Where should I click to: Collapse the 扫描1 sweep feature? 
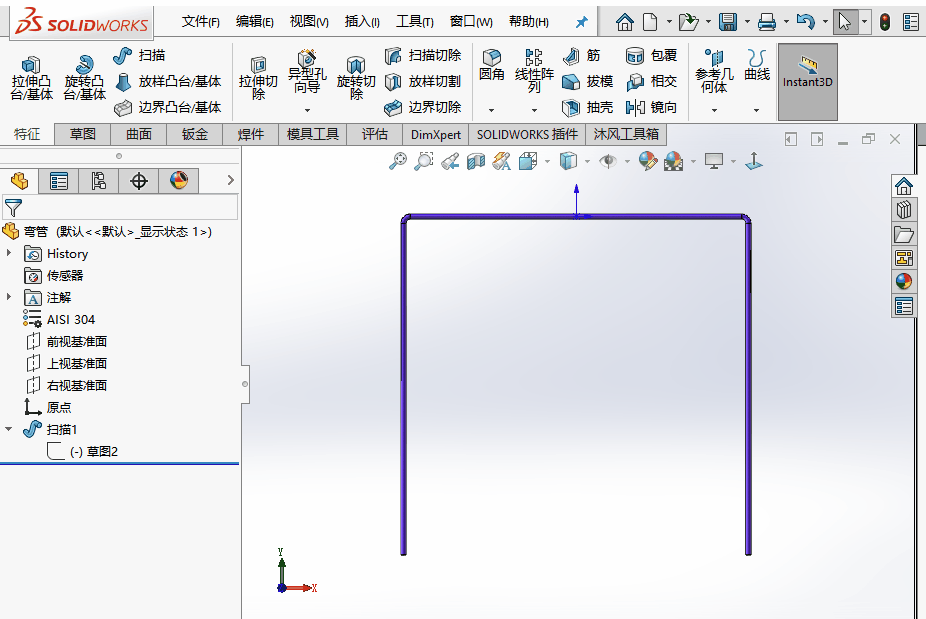[9, 429]
